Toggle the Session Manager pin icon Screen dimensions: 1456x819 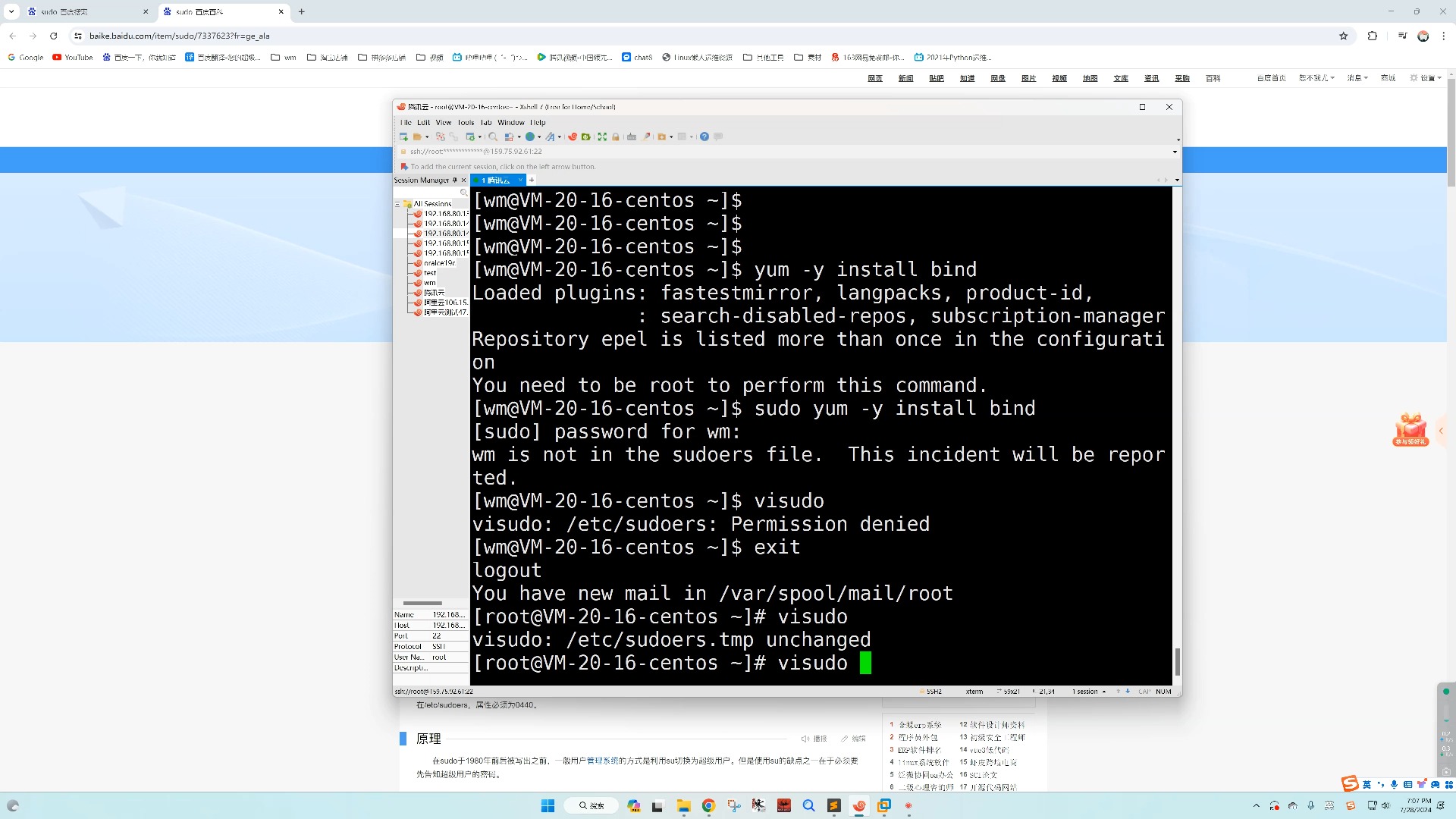454,180
